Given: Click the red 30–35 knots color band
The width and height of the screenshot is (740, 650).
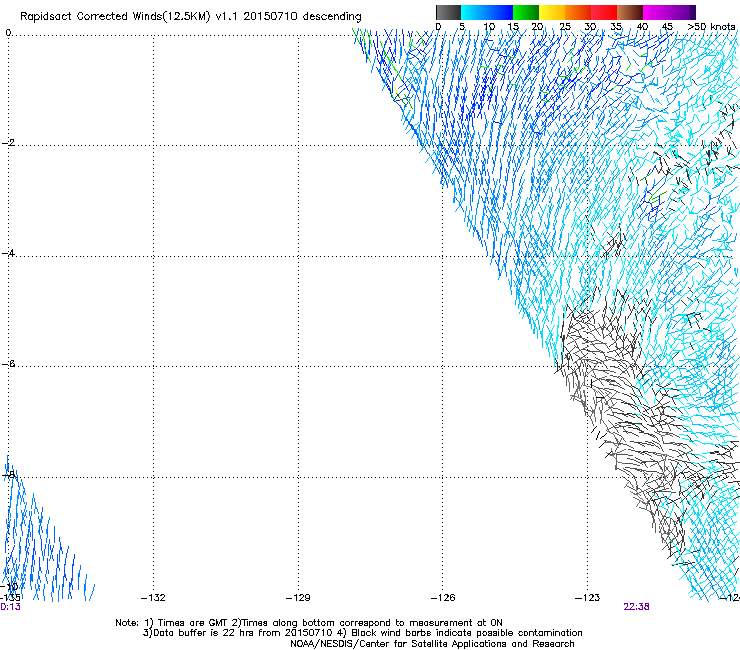Looking at the screenshot, I should pos(604,12).
